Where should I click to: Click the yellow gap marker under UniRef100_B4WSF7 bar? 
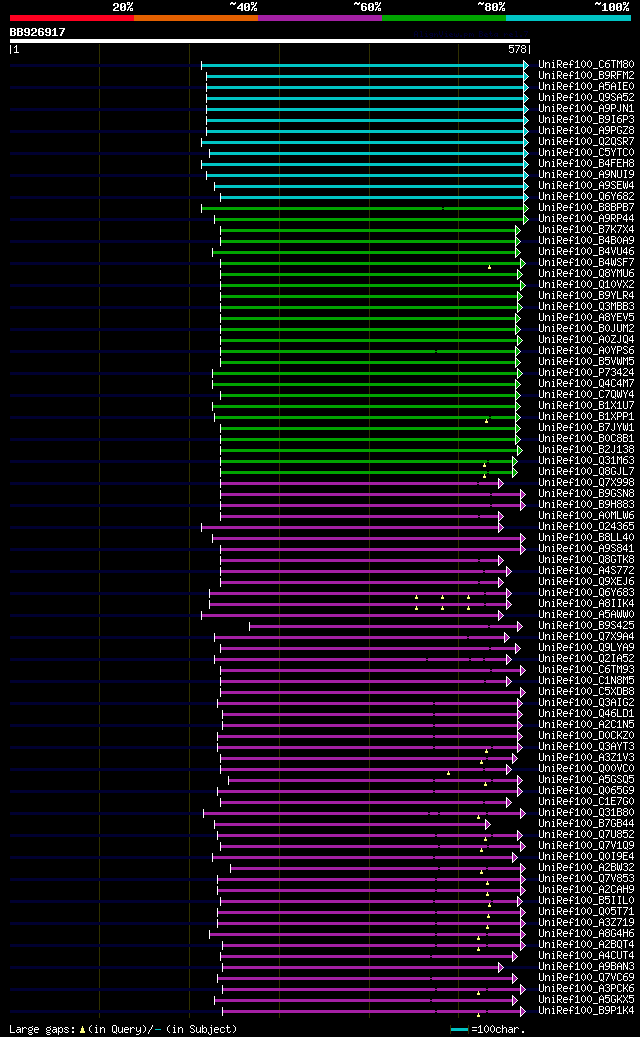click(x=489, y=267)
